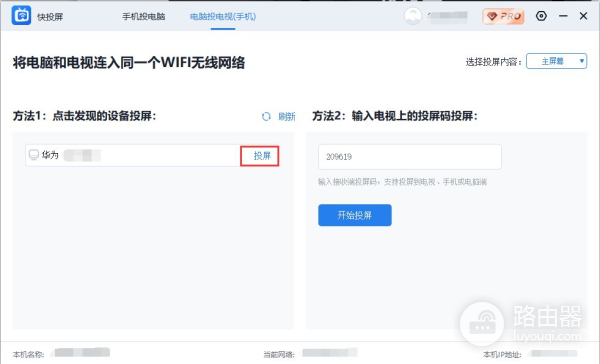Click the 本机IP地址 status label
600x364 pixels.
[502, 354]
